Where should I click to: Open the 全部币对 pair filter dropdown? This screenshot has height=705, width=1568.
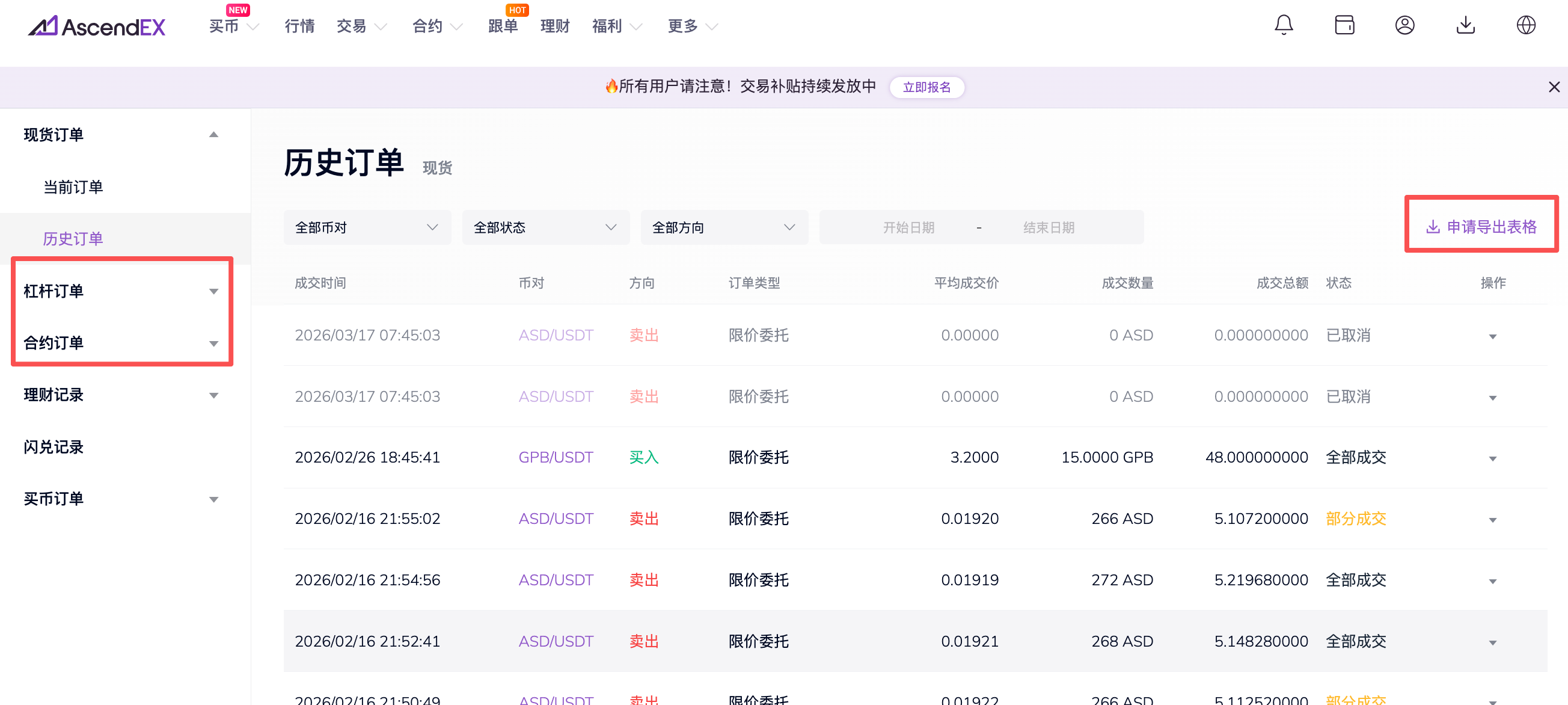(x=367, y=228)
